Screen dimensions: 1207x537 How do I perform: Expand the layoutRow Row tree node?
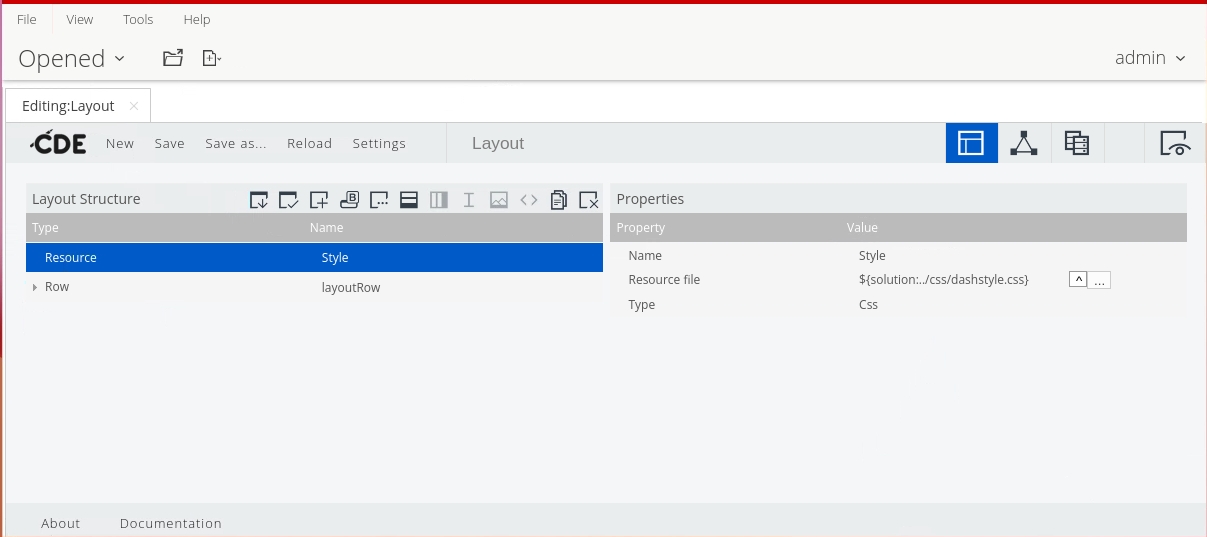[x=35, y=287]
